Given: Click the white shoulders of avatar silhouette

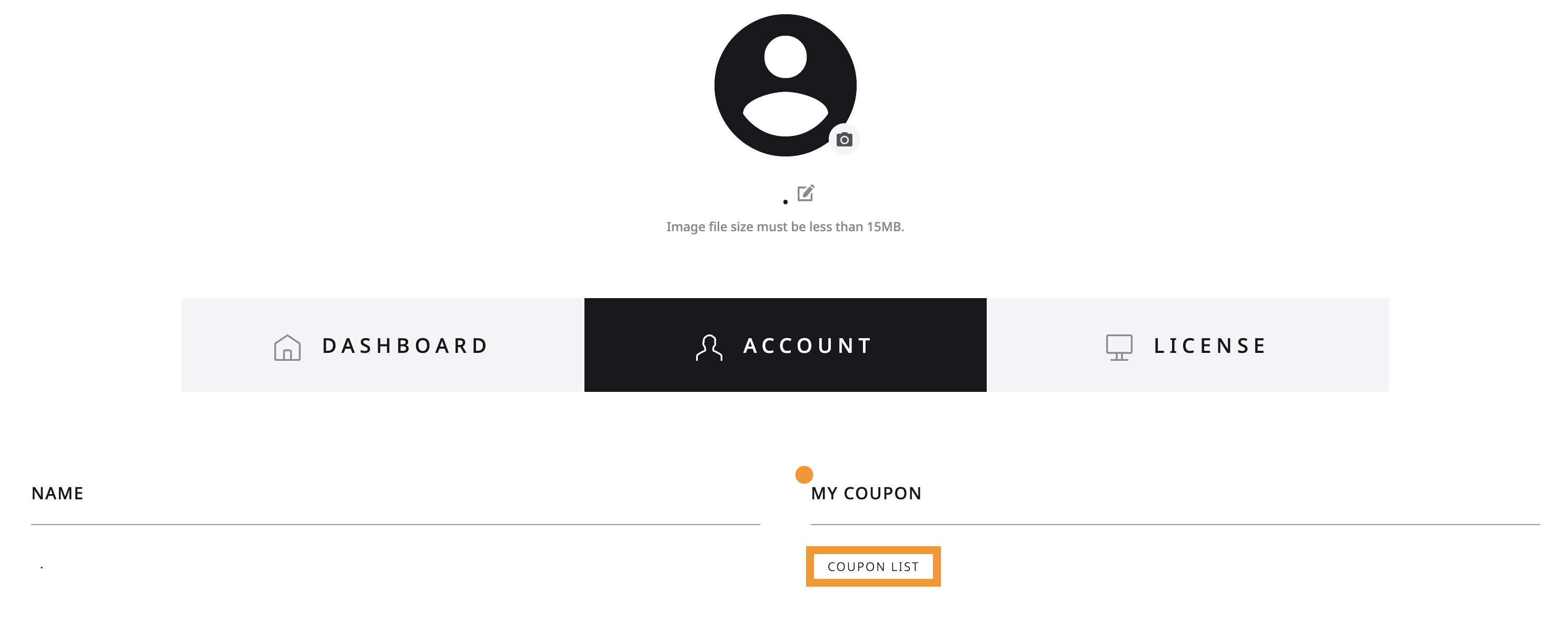Looking at the screenshot, I should pyautogui.click(x=785, y=114).
